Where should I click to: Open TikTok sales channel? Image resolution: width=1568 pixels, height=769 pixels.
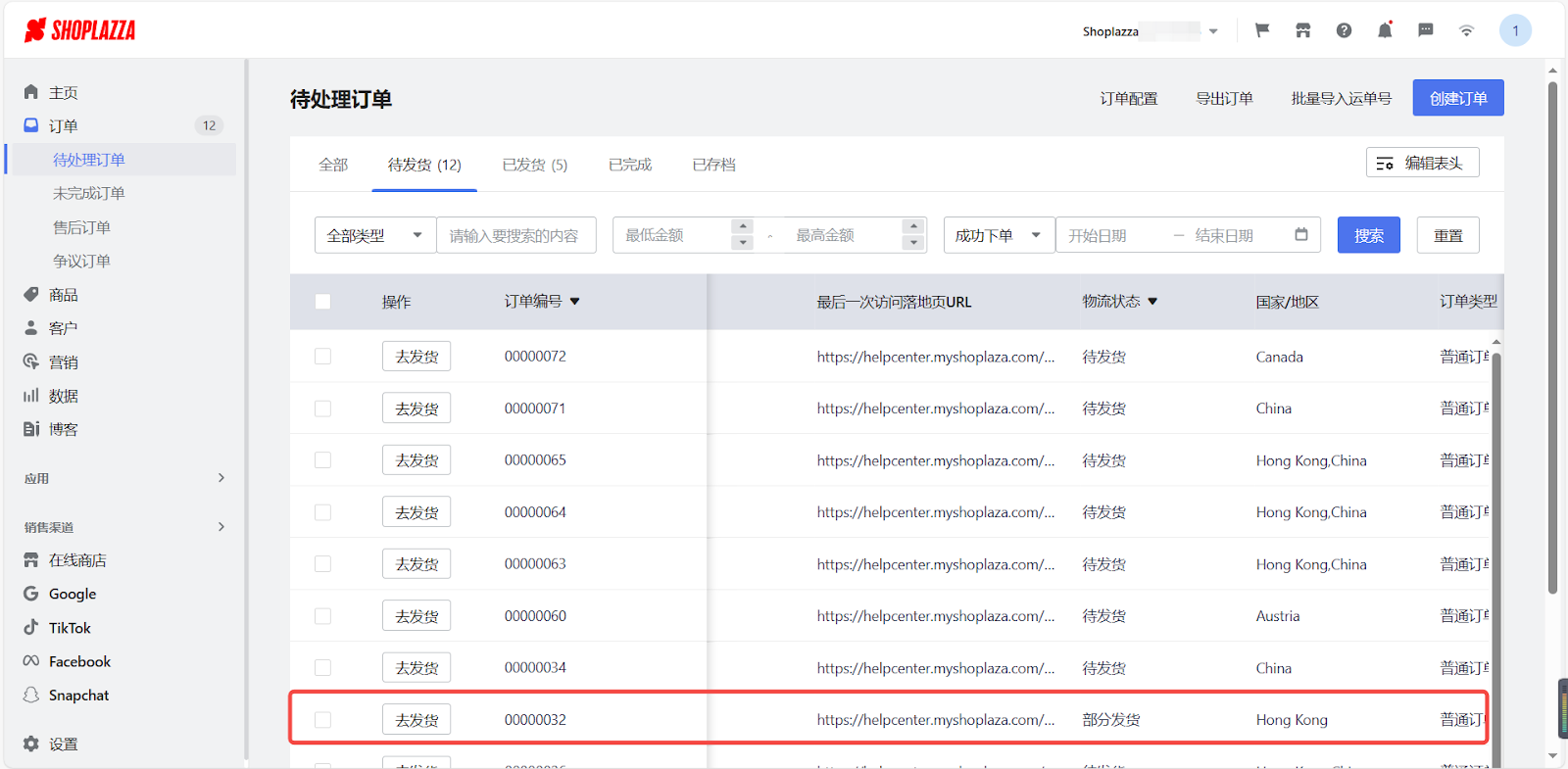(70, 628)
